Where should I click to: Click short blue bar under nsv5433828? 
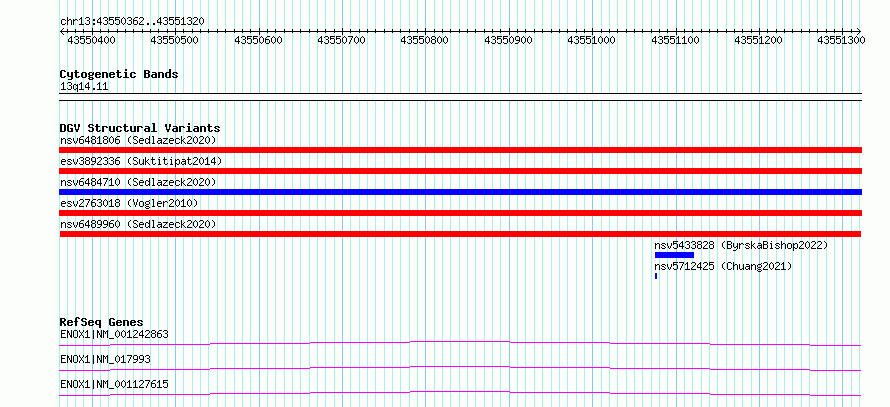point(674,255)
